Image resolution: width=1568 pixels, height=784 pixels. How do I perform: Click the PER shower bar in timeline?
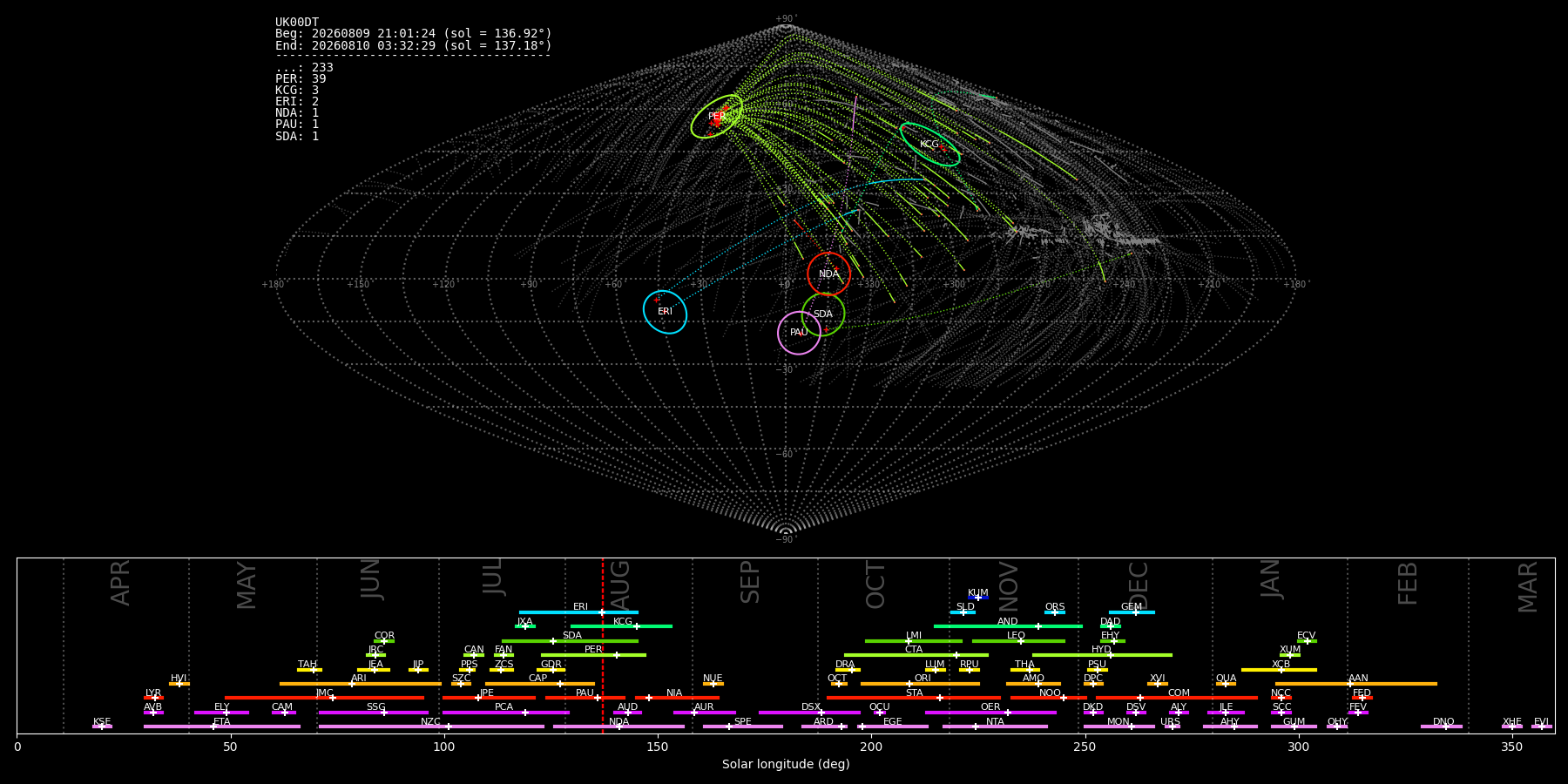[x=593, y=655]
